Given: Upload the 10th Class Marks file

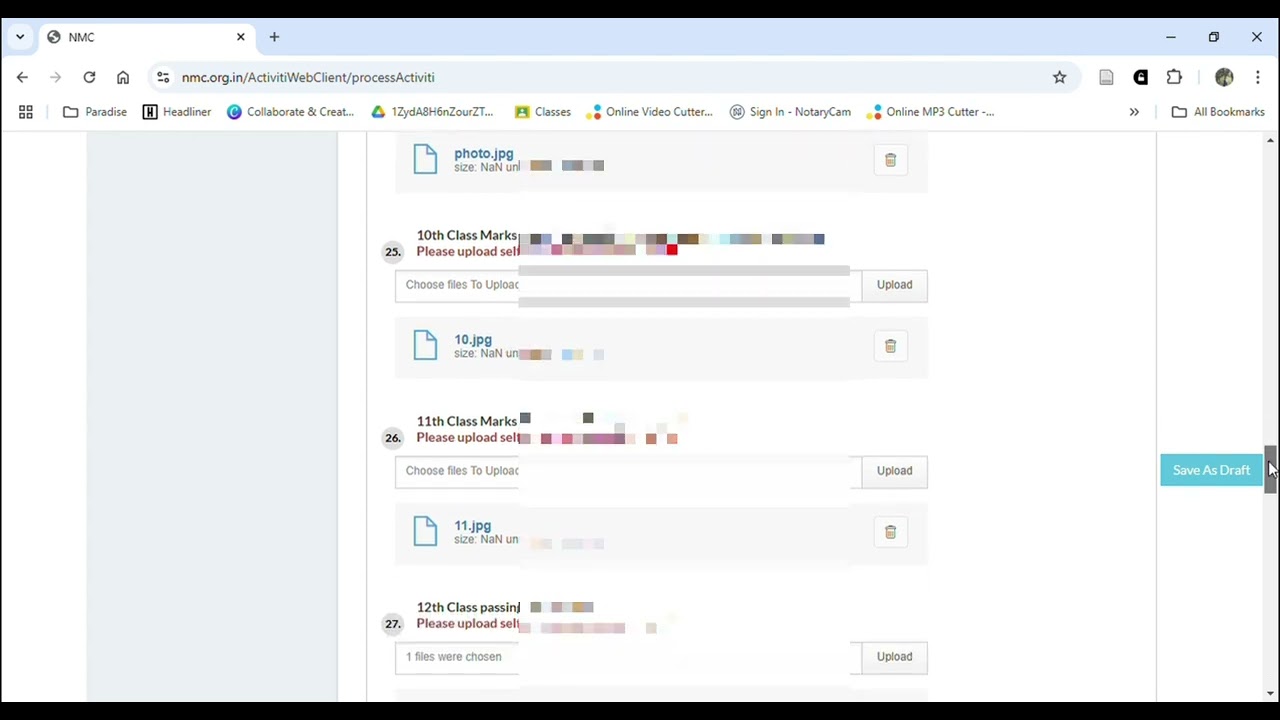Looking at the screenshot, I should click(894, 285).
